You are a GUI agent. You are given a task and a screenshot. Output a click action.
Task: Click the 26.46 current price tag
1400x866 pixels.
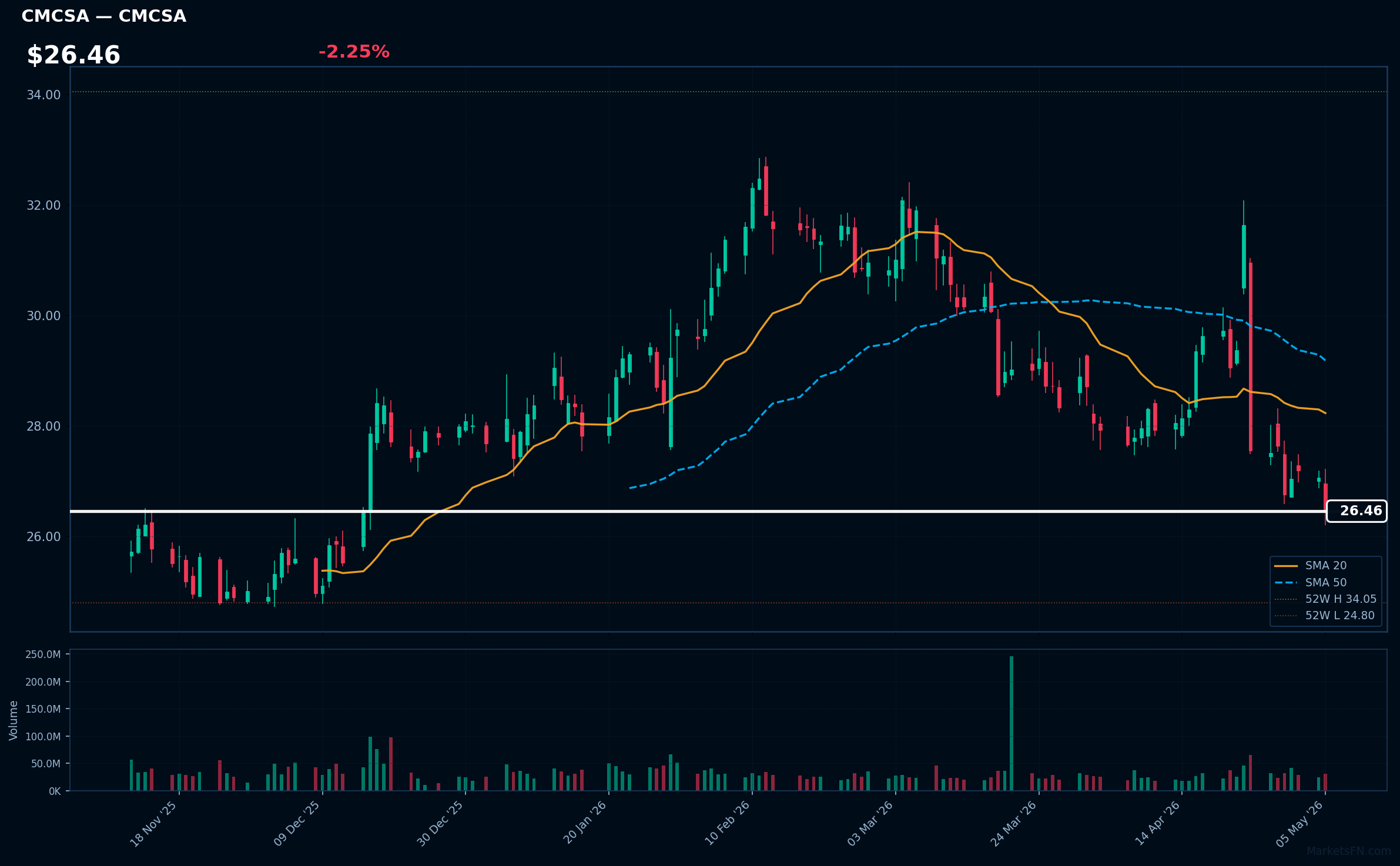point(1357,511)
